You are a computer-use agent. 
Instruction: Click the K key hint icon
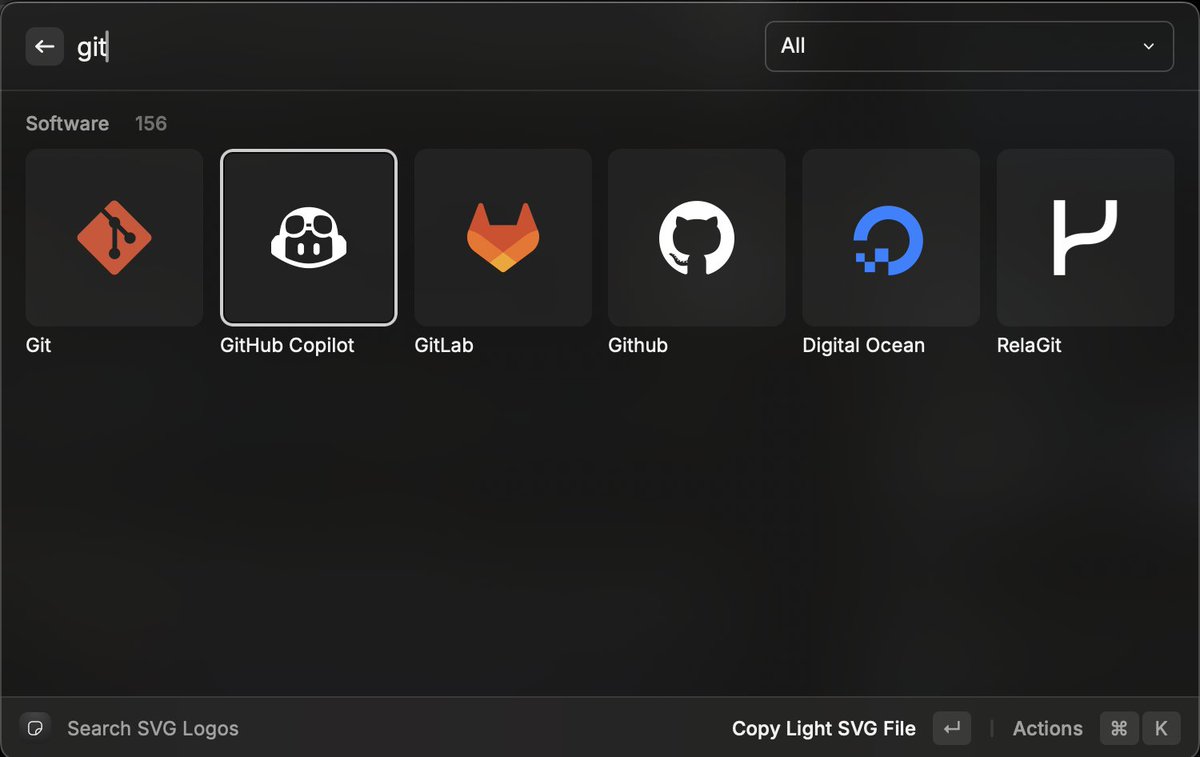coord(1161,728)
